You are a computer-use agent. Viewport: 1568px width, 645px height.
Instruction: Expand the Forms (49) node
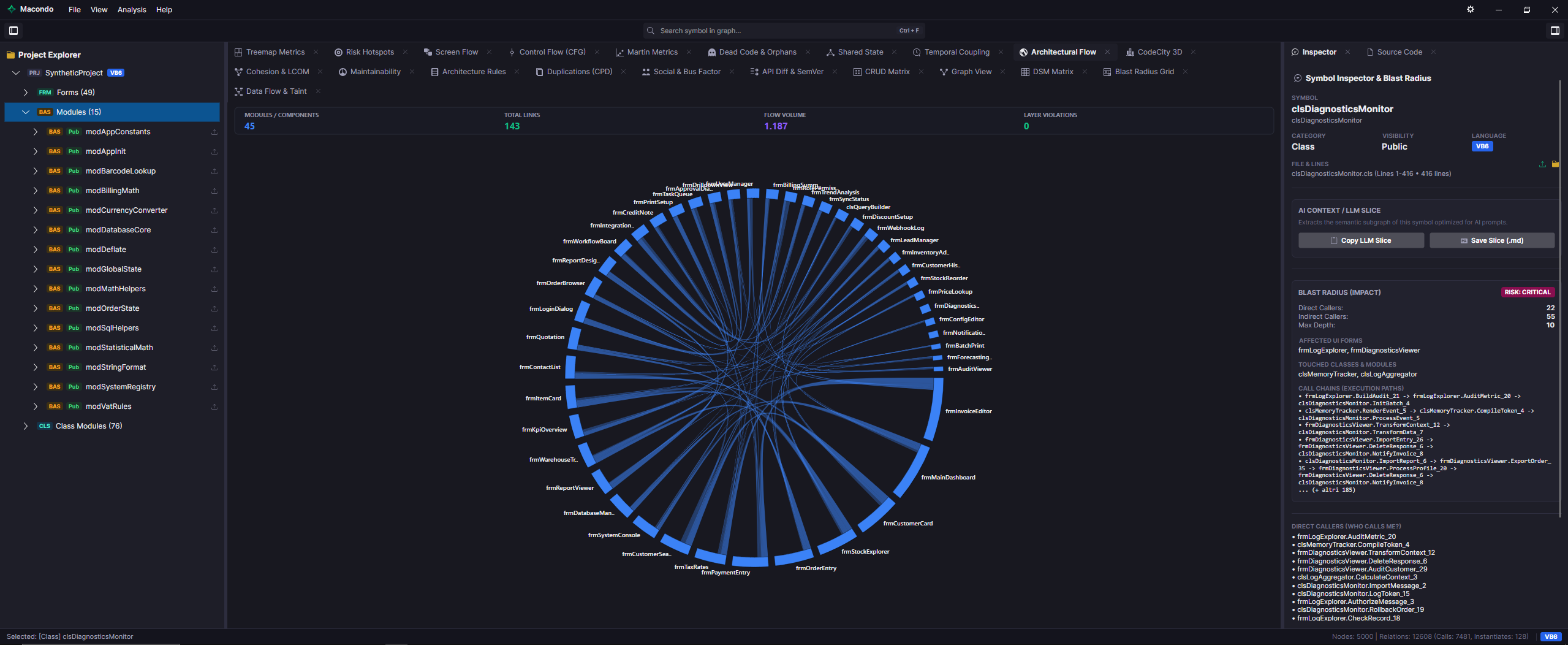coord(26,93)
